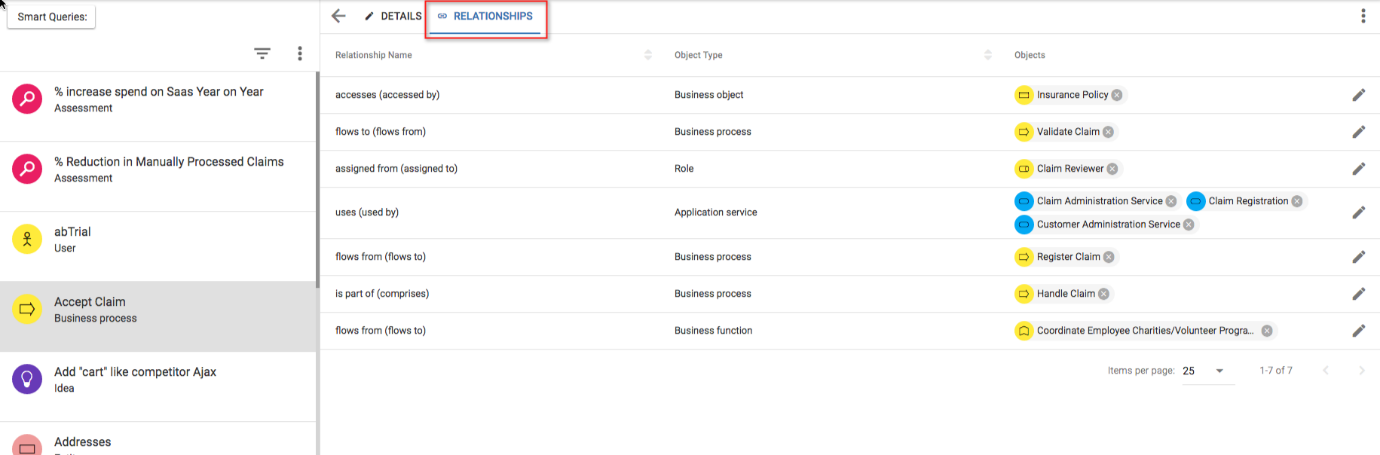Click the Smart Queries button
The image size is (1380, 455).
click(51, 17)
